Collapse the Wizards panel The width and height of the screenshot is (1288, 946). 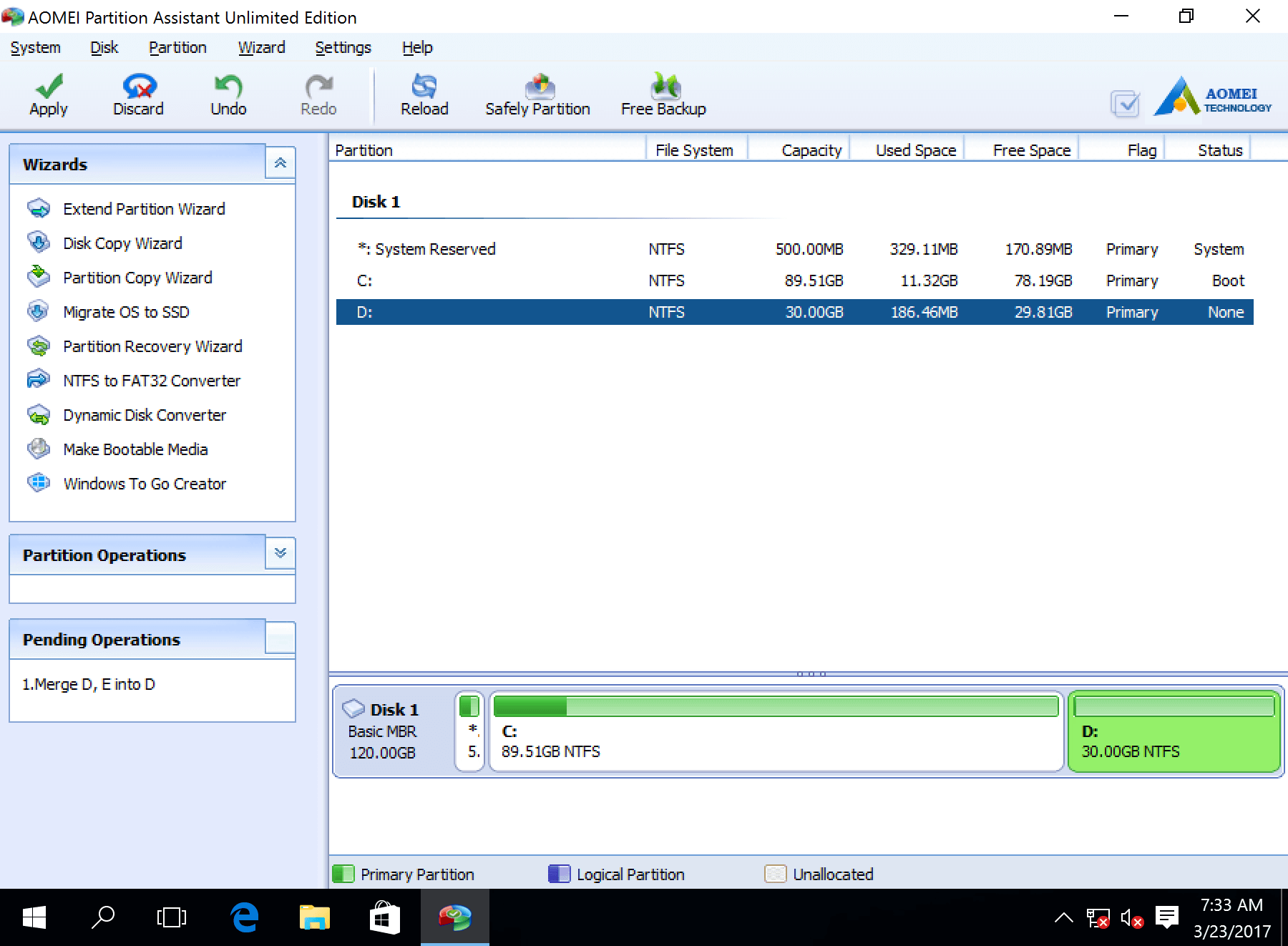tap(280, 163)
